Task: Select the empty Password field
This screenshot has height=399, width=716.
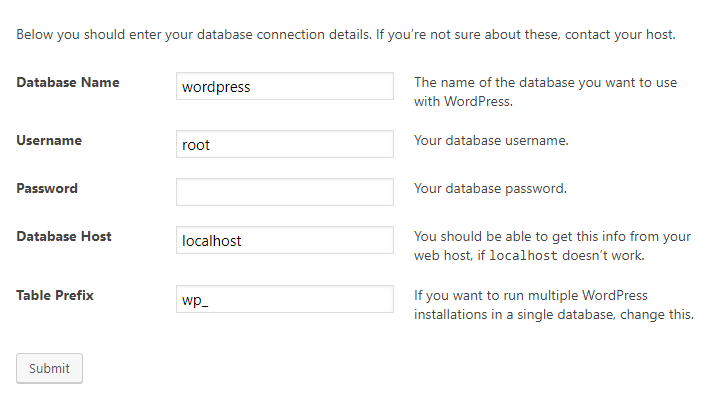Action: [285, 192]
